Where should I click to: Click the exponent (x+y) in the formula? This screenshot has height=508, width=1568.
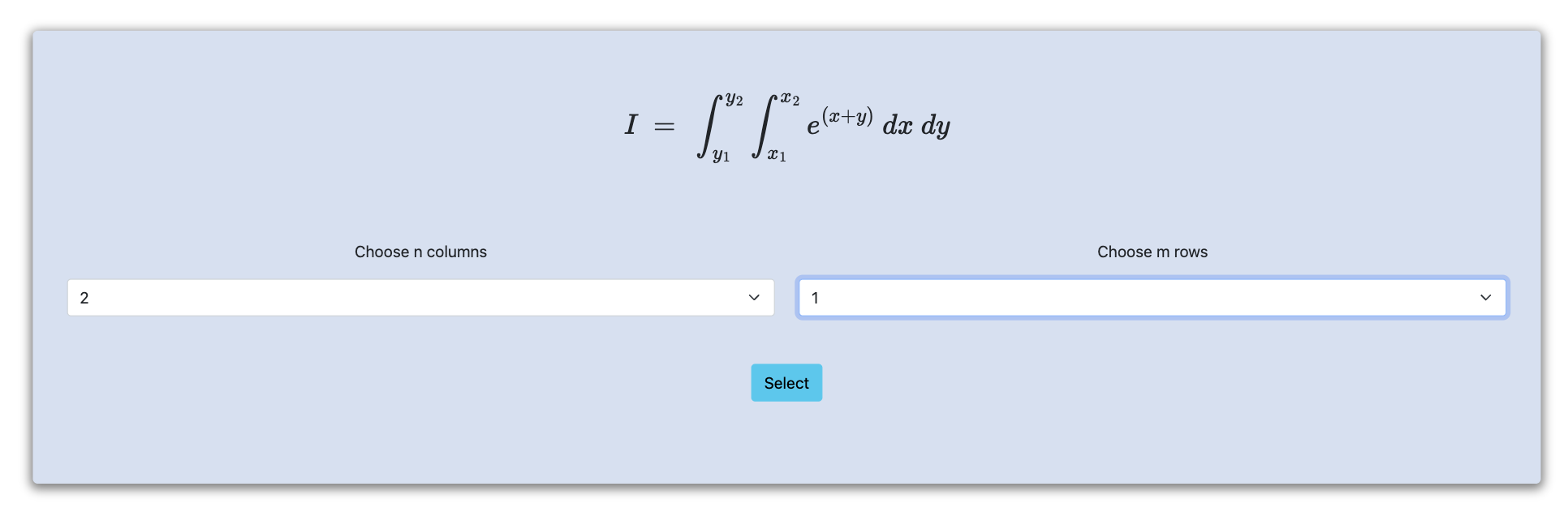pyautogui.click(x=847, y=117)
